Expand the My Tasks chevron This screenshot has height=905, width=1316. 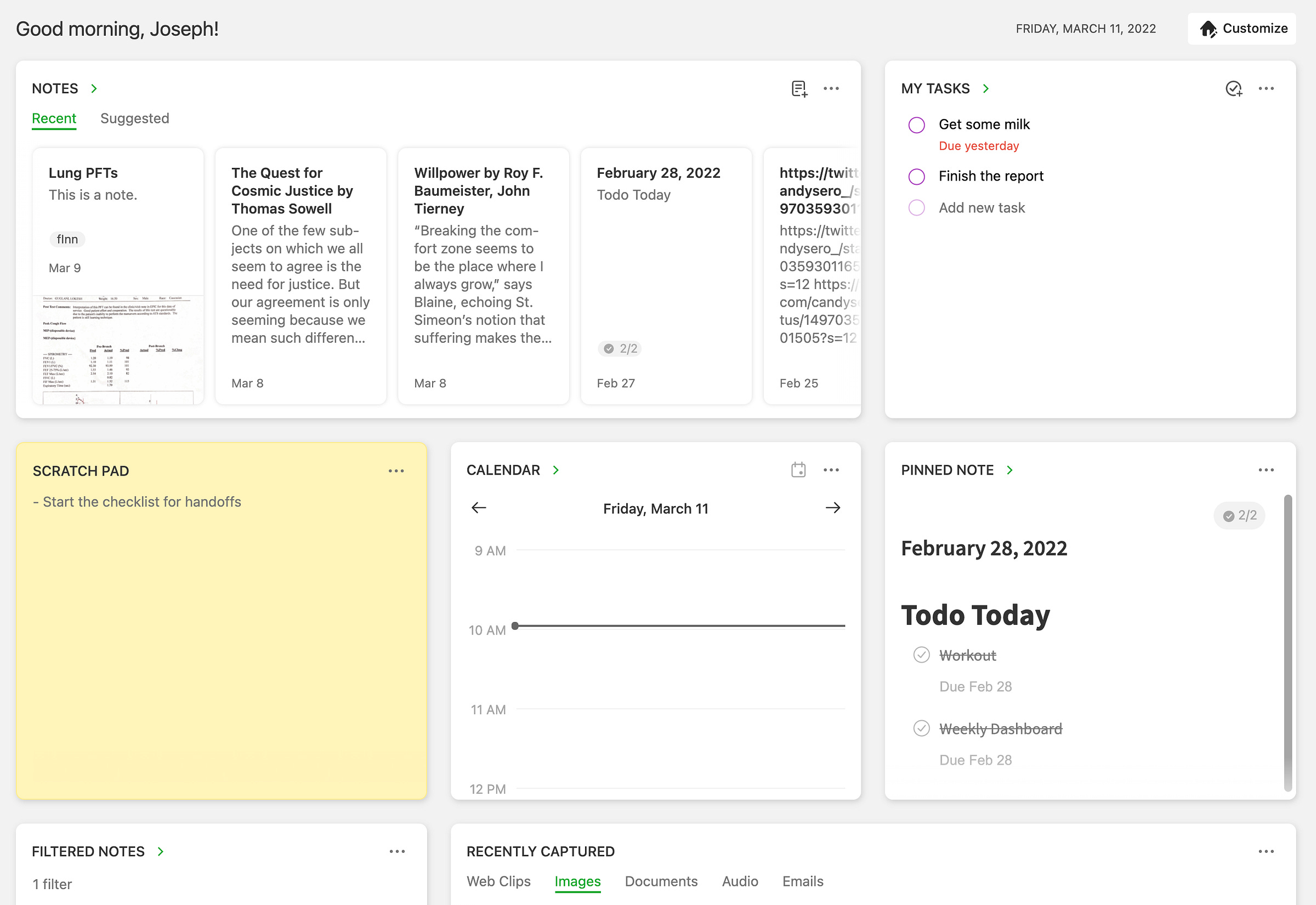coord(985,88)
